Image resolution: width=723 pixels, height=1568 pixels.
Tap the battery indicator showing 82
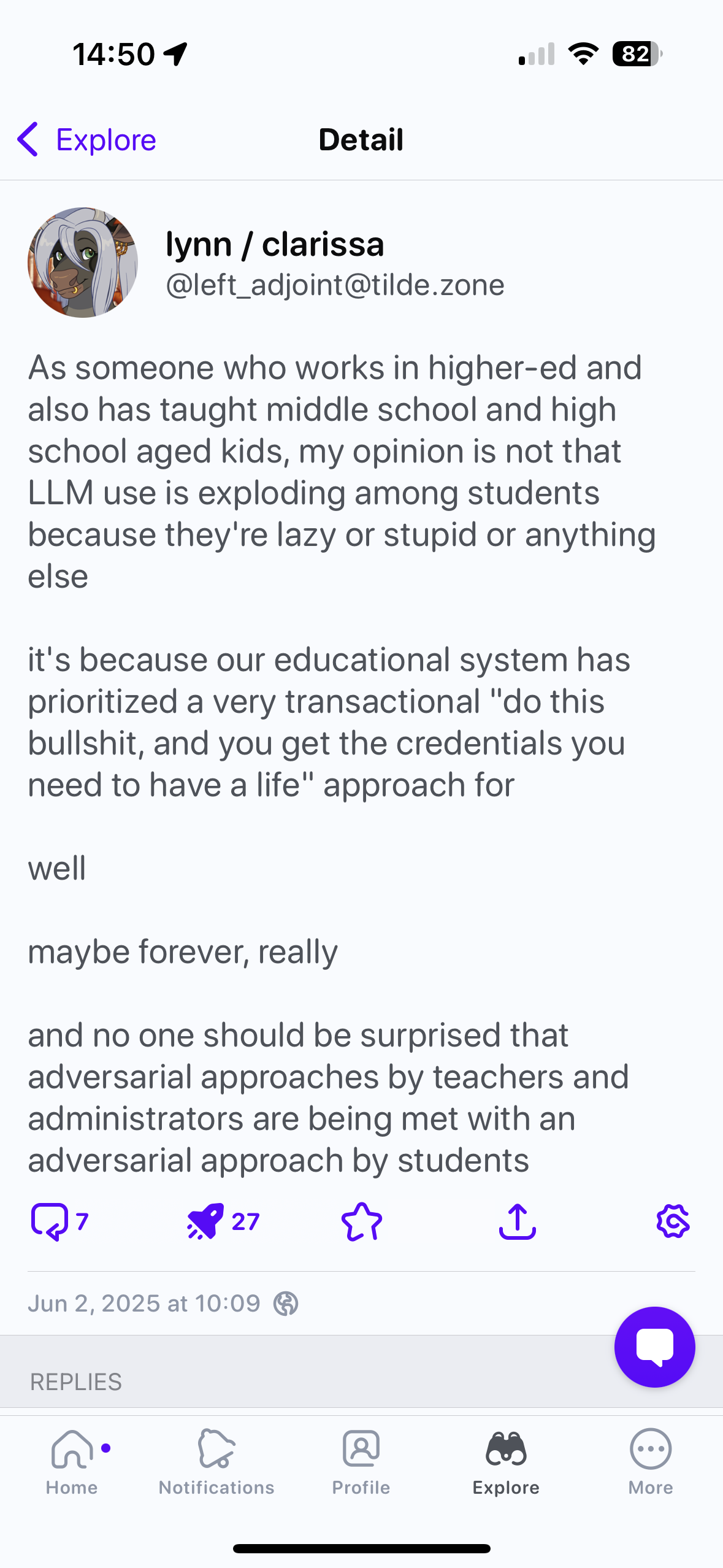click(x=637, y=54)
